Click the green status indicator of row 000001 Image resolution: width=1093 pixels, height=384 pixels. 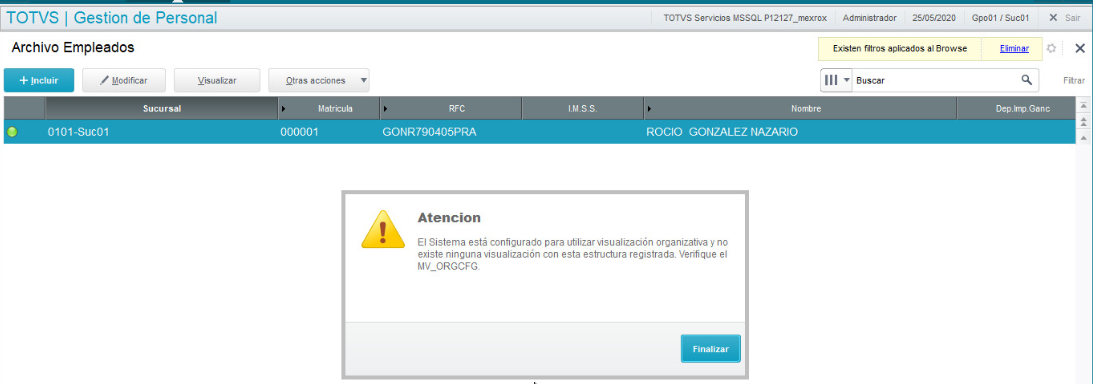12,132
